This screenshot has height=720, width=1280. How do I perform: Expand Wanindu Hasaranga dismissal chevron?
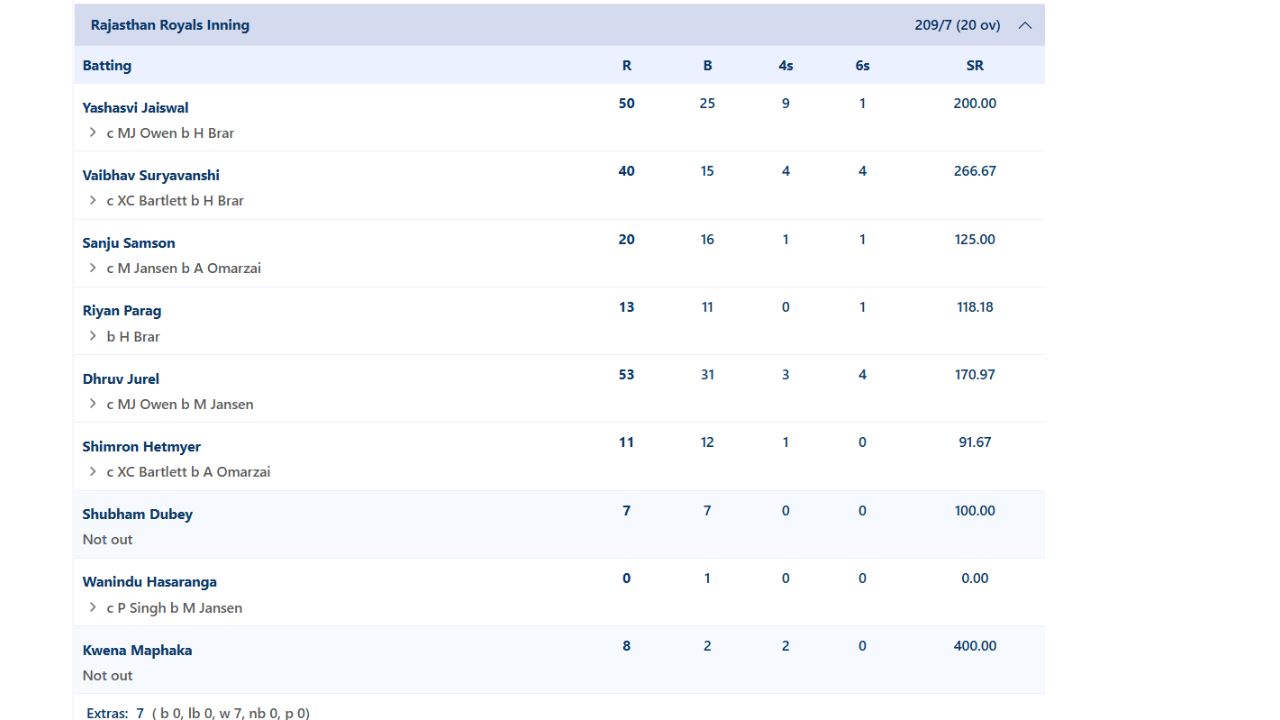pyautogui.click(x=92, y=607)
